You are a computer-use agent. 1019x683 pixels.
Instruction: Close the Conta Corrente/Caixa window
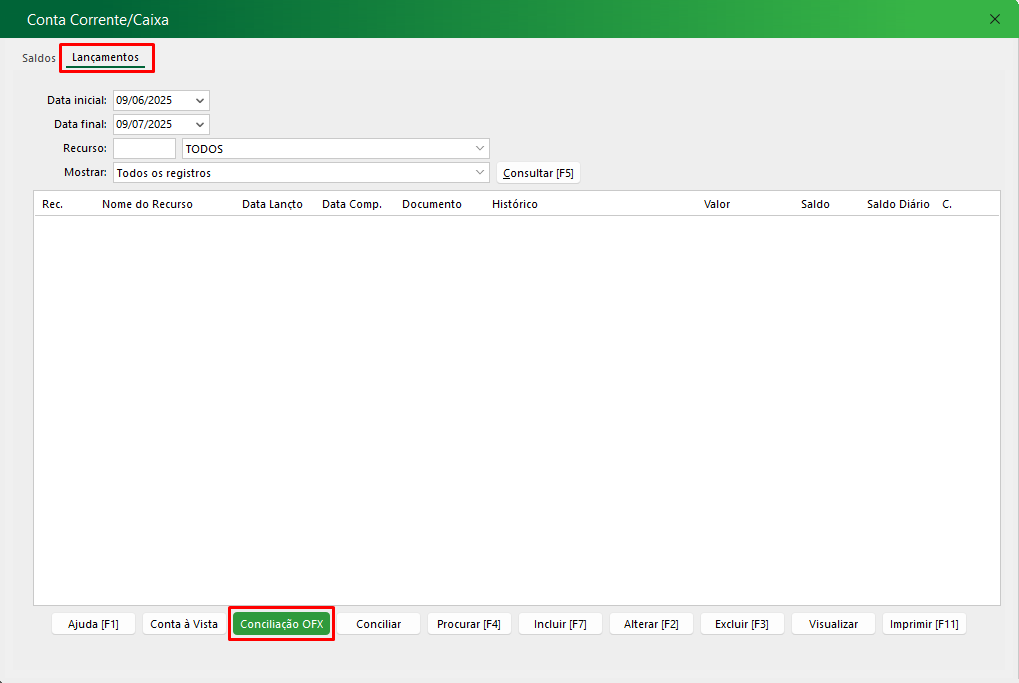tap(994, 19)
